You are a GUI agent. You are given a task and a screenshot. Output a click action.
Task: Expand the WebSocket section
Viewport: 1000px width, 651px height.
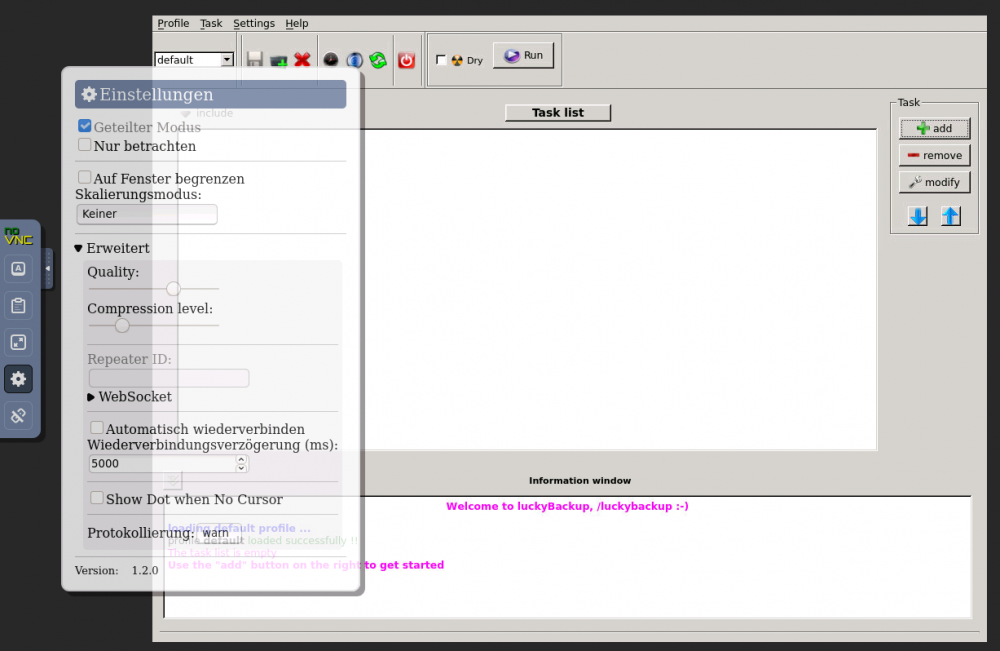pyautogui.click(x=129, y=397)
